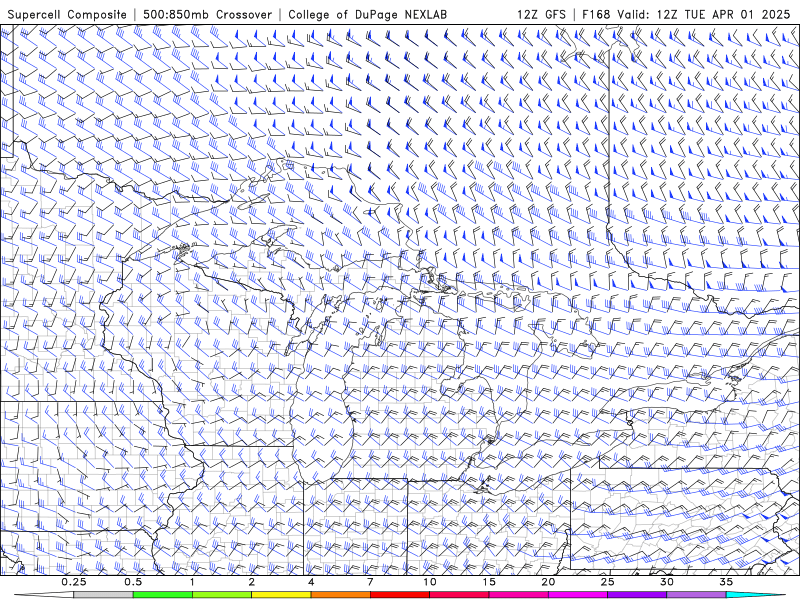Click the gray 0.25–0.5 color bar segment
This screenshot has width=800, height=600.
tap(103, 595)
